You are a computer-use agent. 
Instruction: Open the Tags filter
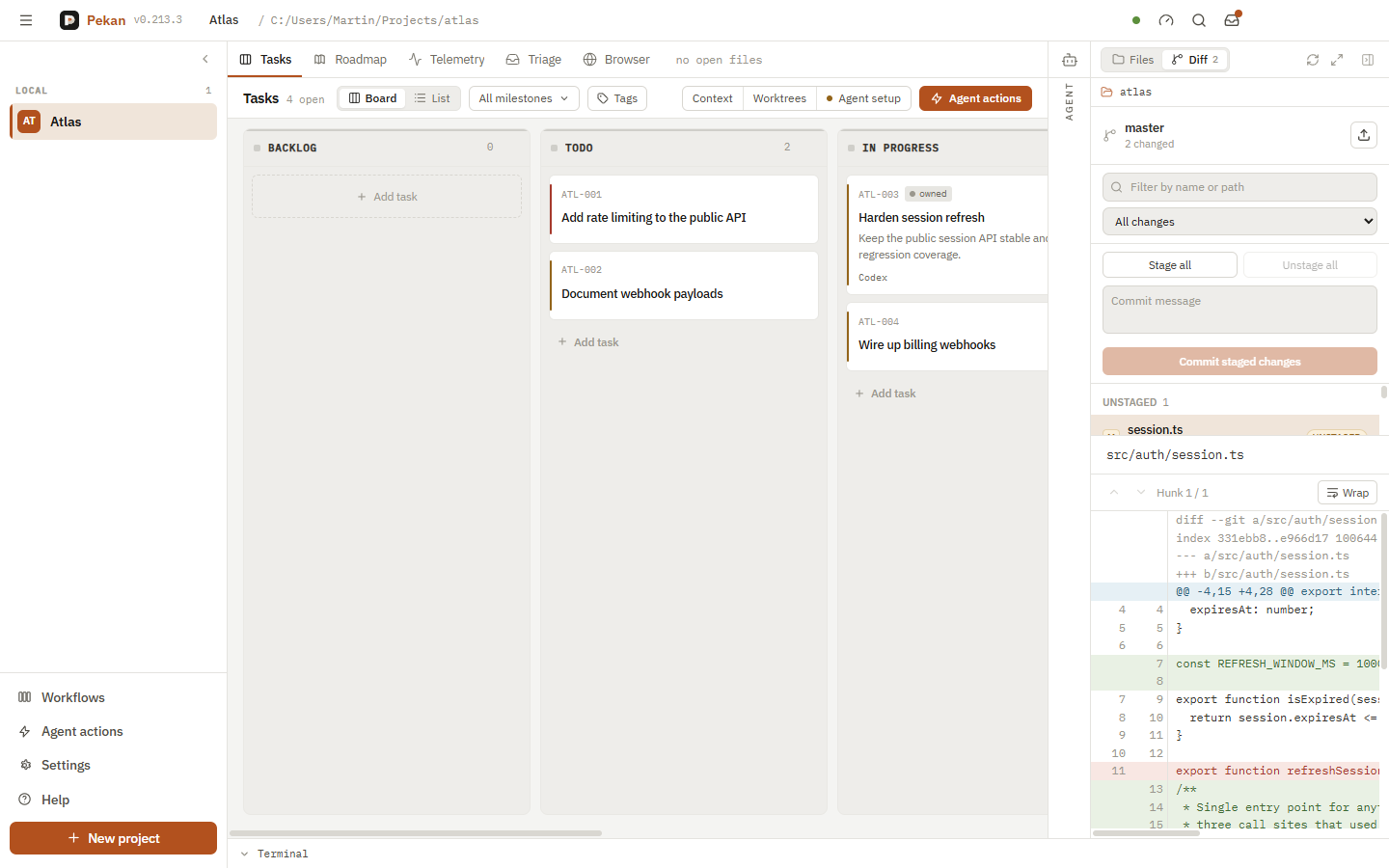click(617, 98)
